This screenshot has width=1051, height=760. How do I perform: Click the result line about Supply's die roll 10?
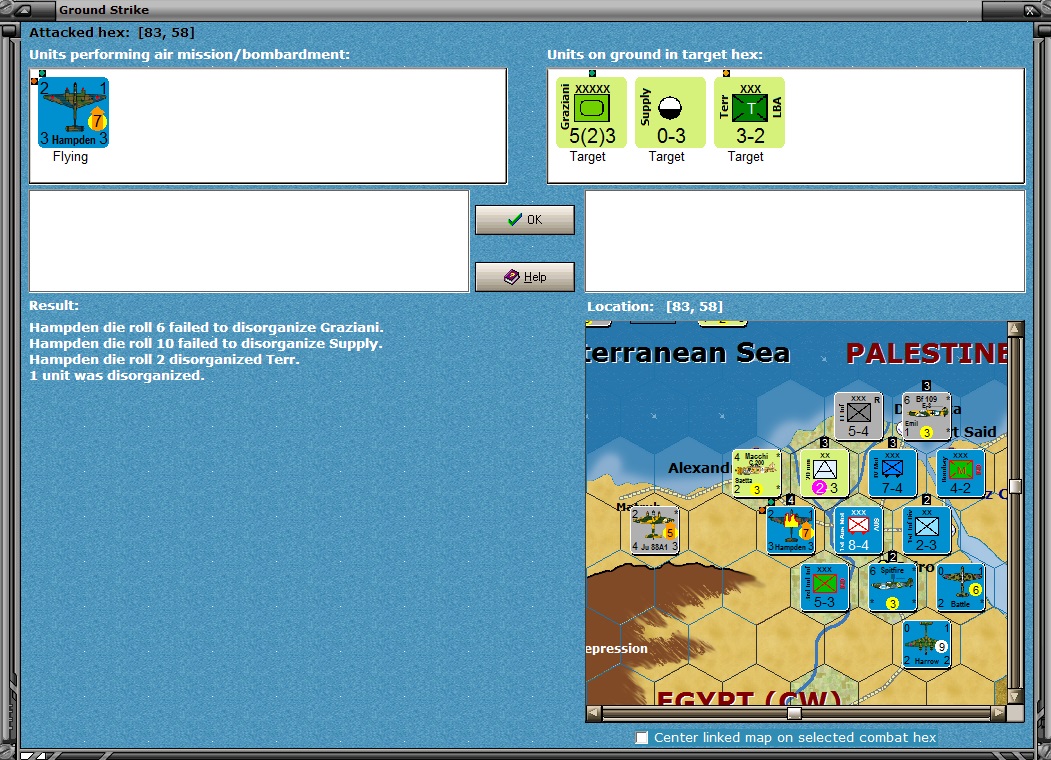tap(206, 344)
